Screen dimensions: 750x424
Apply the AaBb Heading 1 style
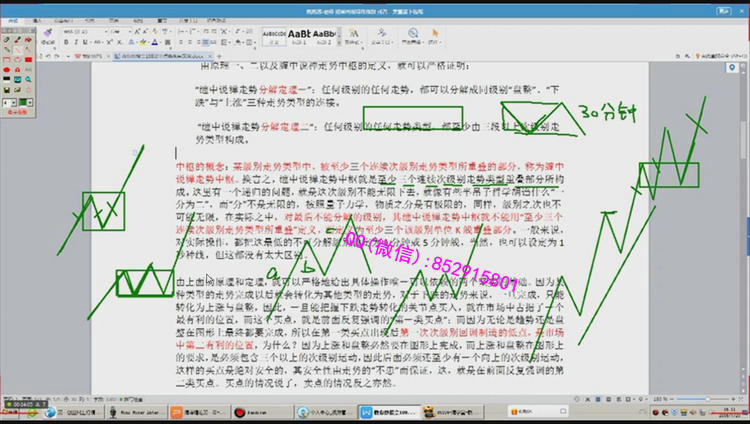[x=297, y=35]
